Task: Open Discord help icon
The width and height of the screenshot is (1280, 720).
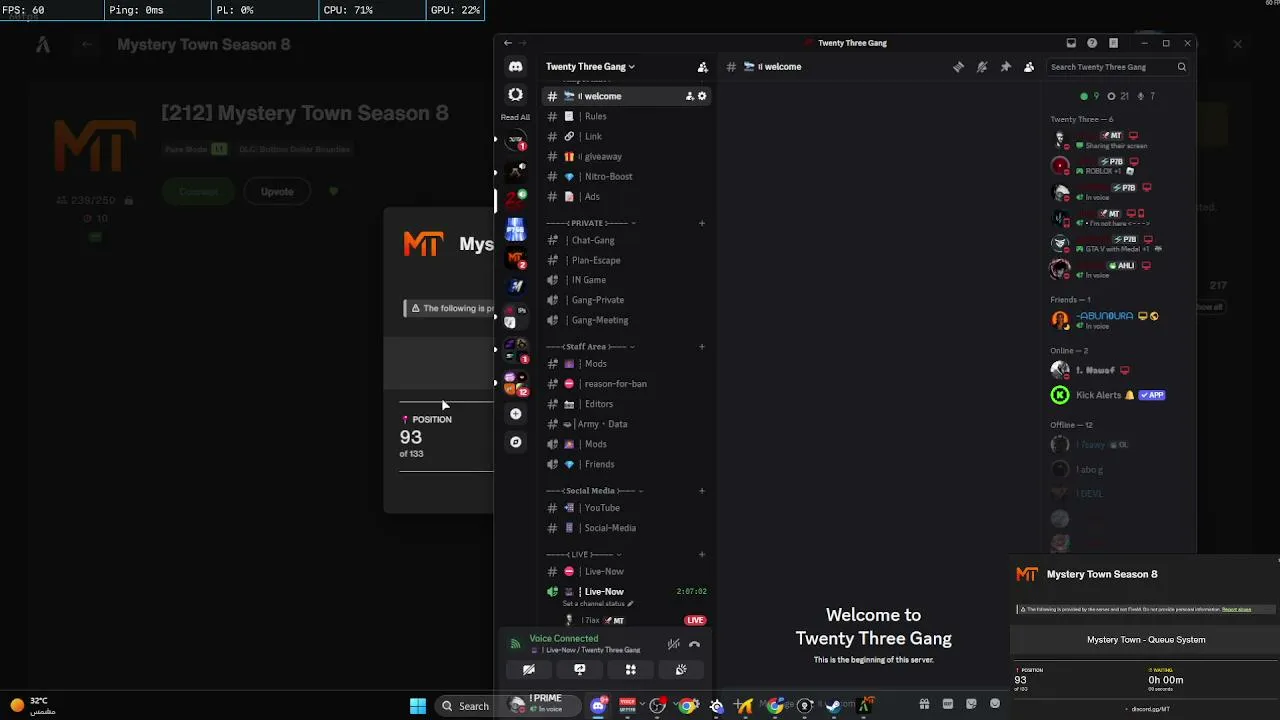Action: tap(1092, 43)
